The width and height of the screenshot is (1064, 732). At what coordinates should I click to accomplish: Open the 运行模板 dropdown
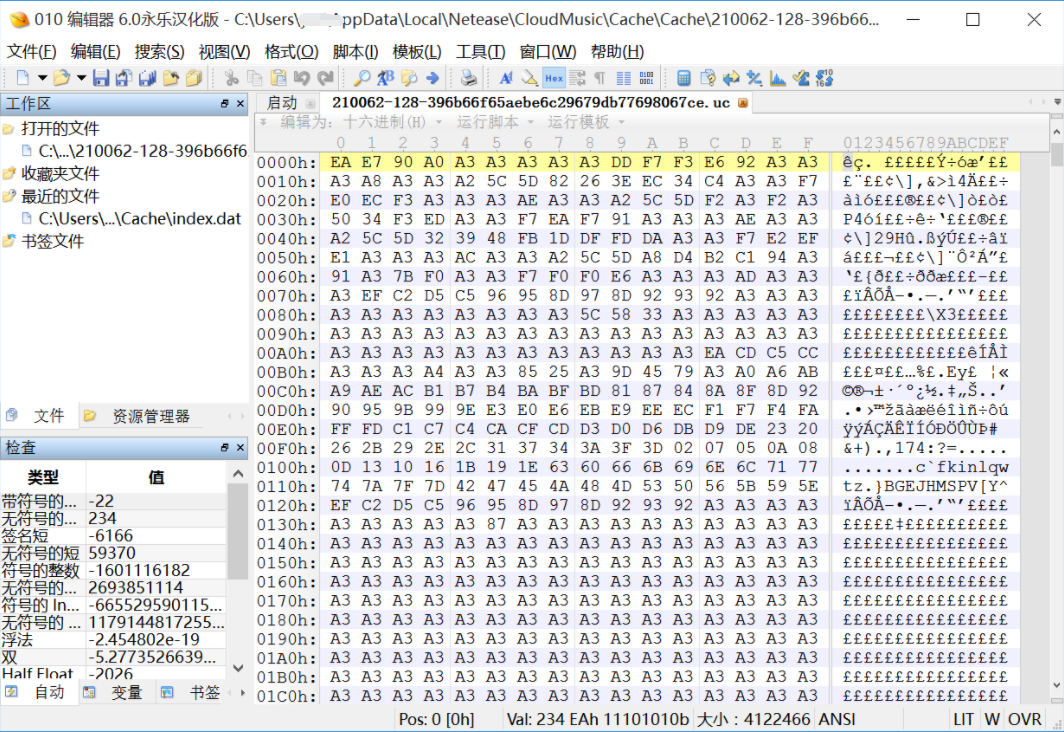[x=586, y=122]
